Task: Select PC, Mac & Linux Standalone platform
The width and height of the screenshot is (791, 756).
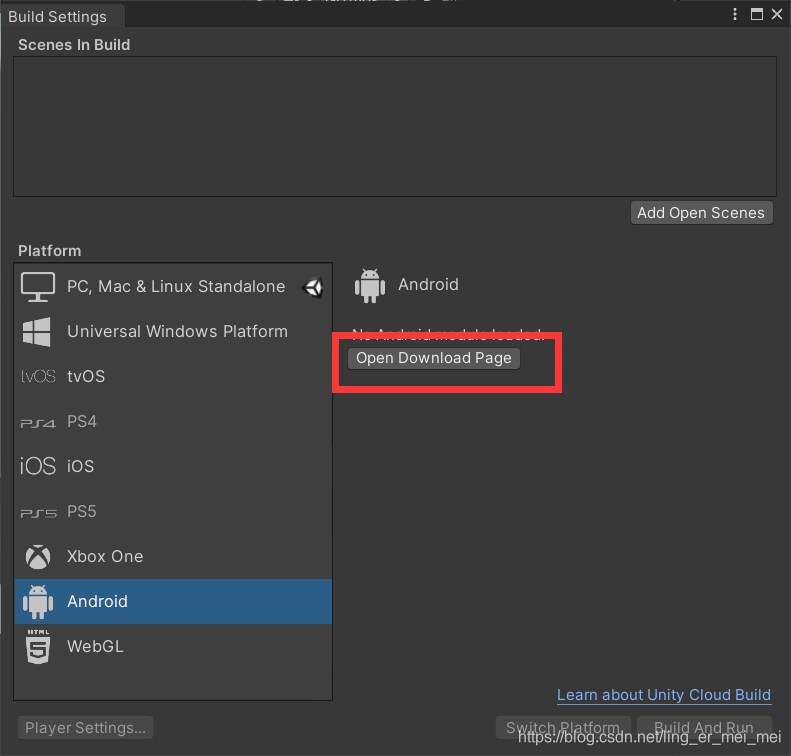Action: point(173,286)
